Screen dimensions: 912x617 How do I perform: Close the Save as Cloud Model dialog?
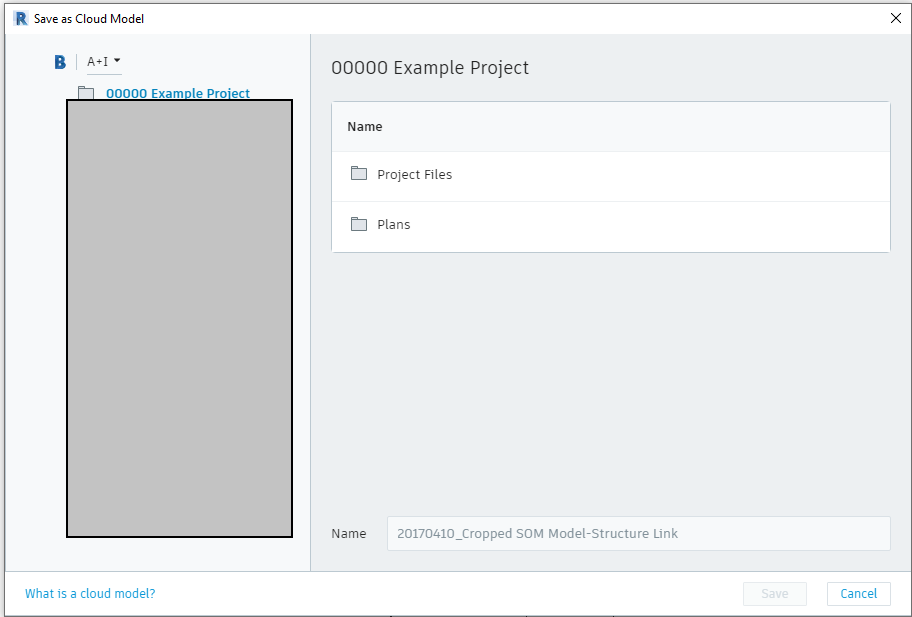pyautogui.click(x=896, y=18)
